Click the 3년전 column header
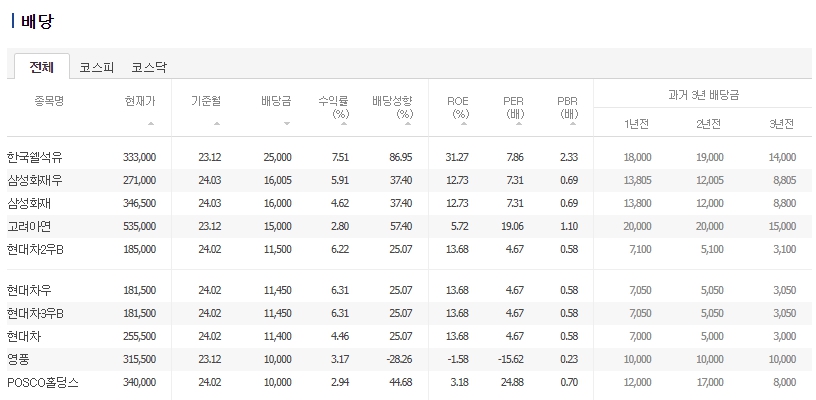 click(782, 124)
